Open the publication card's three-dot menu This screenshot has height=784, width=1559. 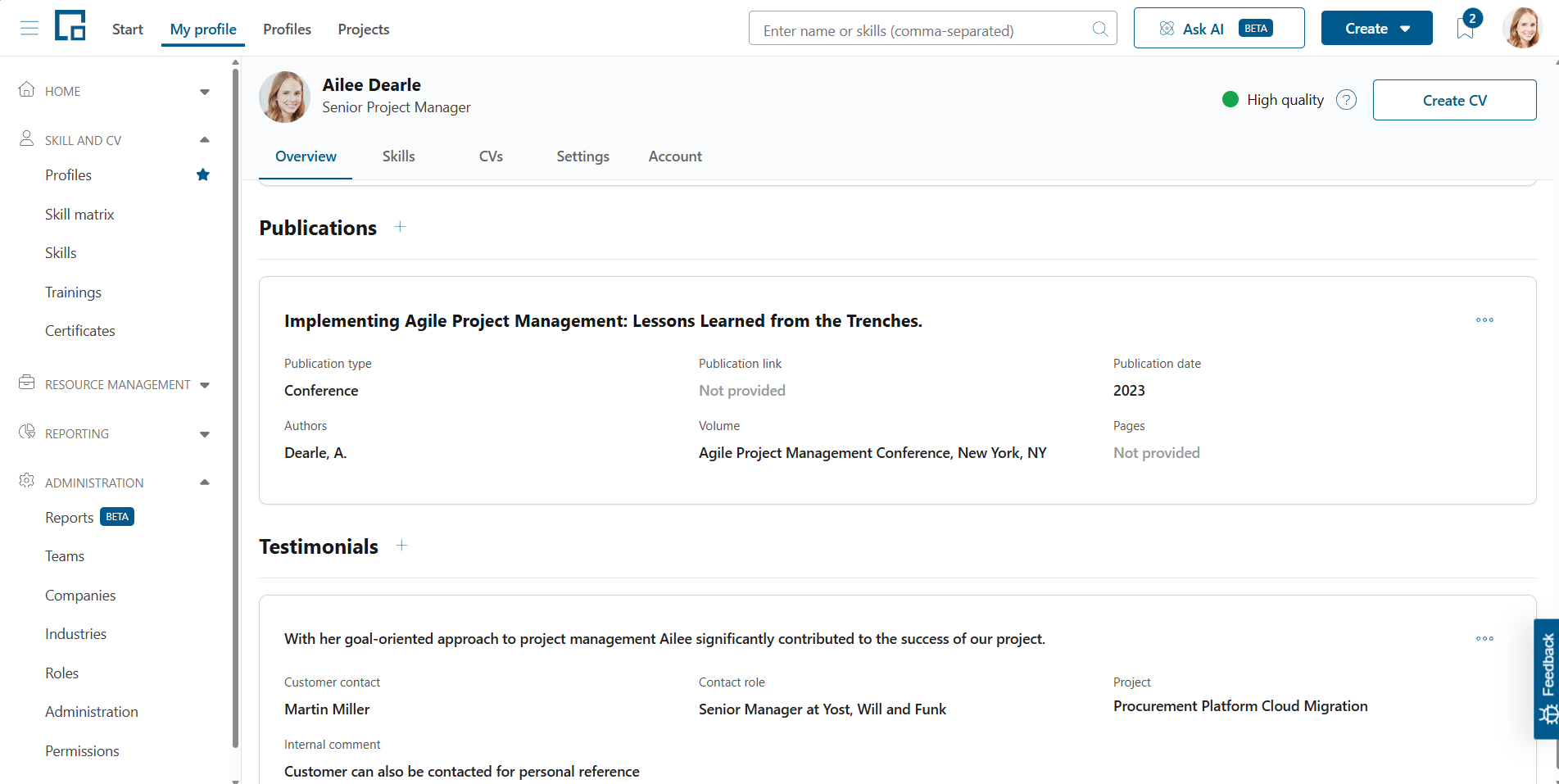pyautogui.click(x=1484, y=320)
